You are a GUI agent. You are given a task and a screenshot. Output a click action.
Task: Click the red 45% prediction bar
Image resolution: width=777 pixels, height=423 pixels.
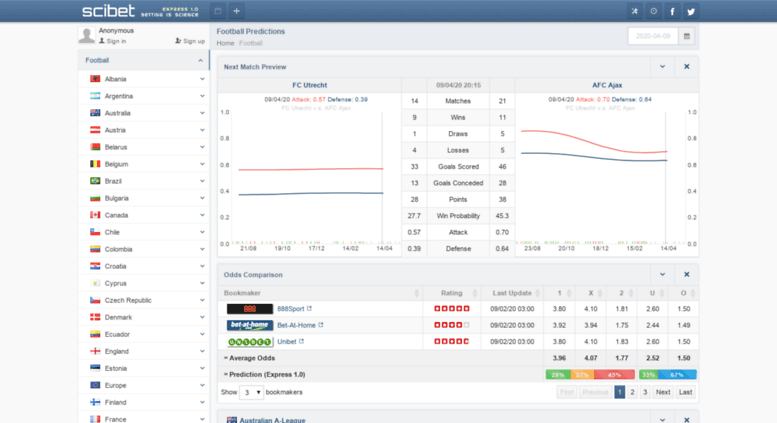[x=614, y=375]
